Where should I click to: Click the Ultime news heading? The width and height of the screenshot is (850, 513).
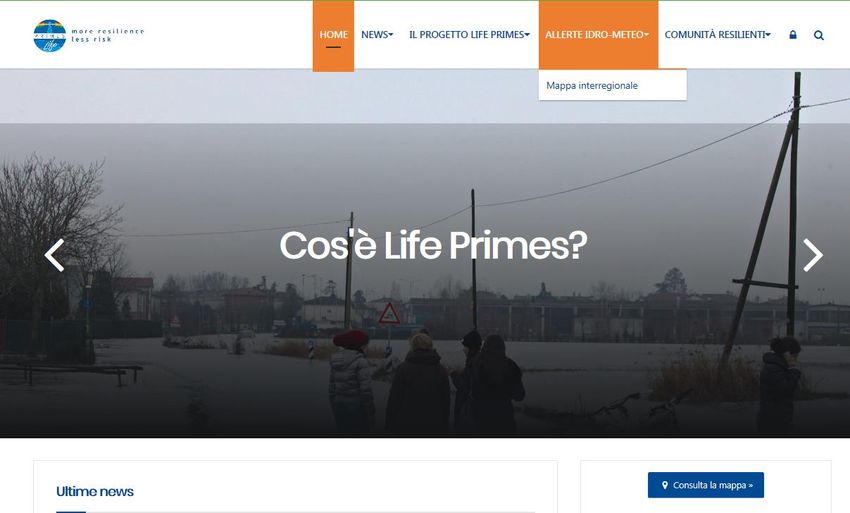(x=95, y=491)
